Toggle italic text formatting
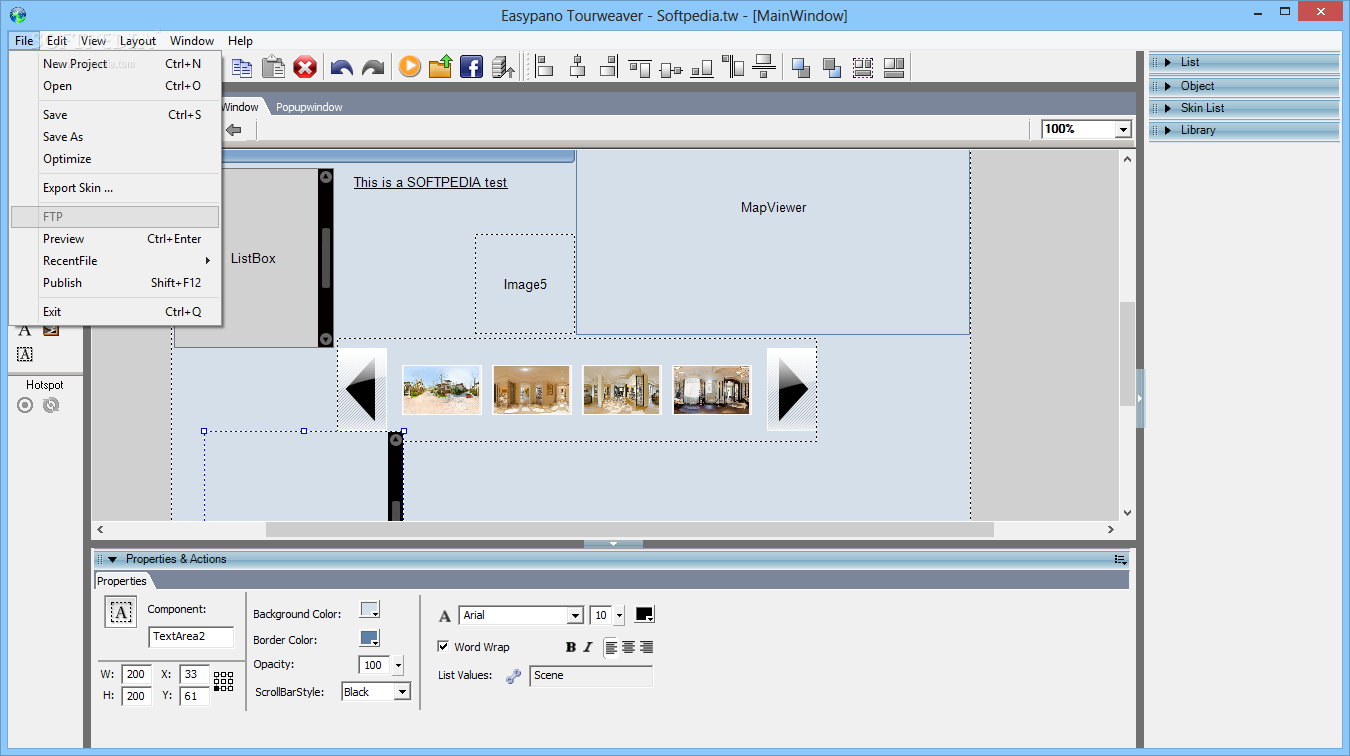 pyautogui.click(x=588, y=647)
